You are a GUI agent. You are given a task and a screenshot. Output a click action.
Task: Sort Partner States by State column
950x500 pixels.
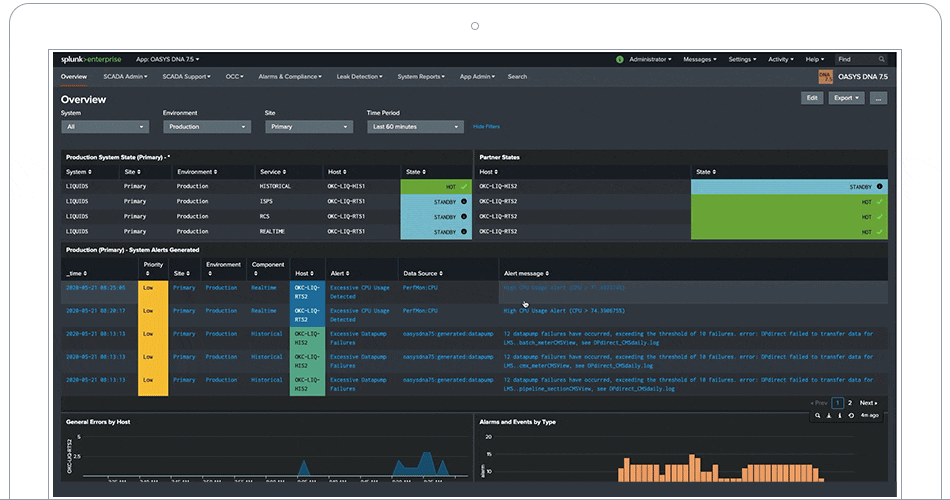(706, 172)
